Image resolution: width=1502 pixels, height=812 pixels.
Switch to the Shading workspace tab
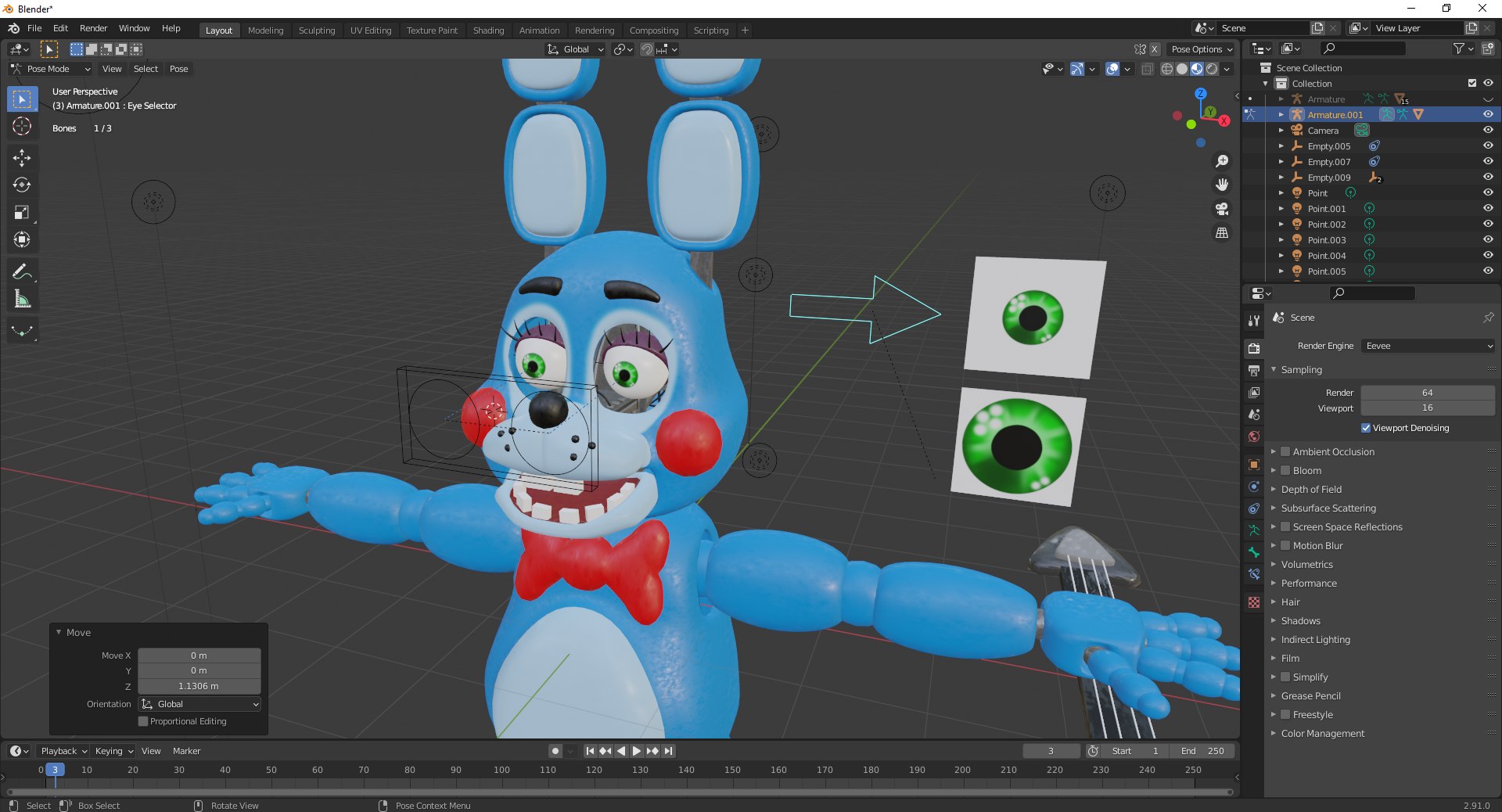pos(488,31)
